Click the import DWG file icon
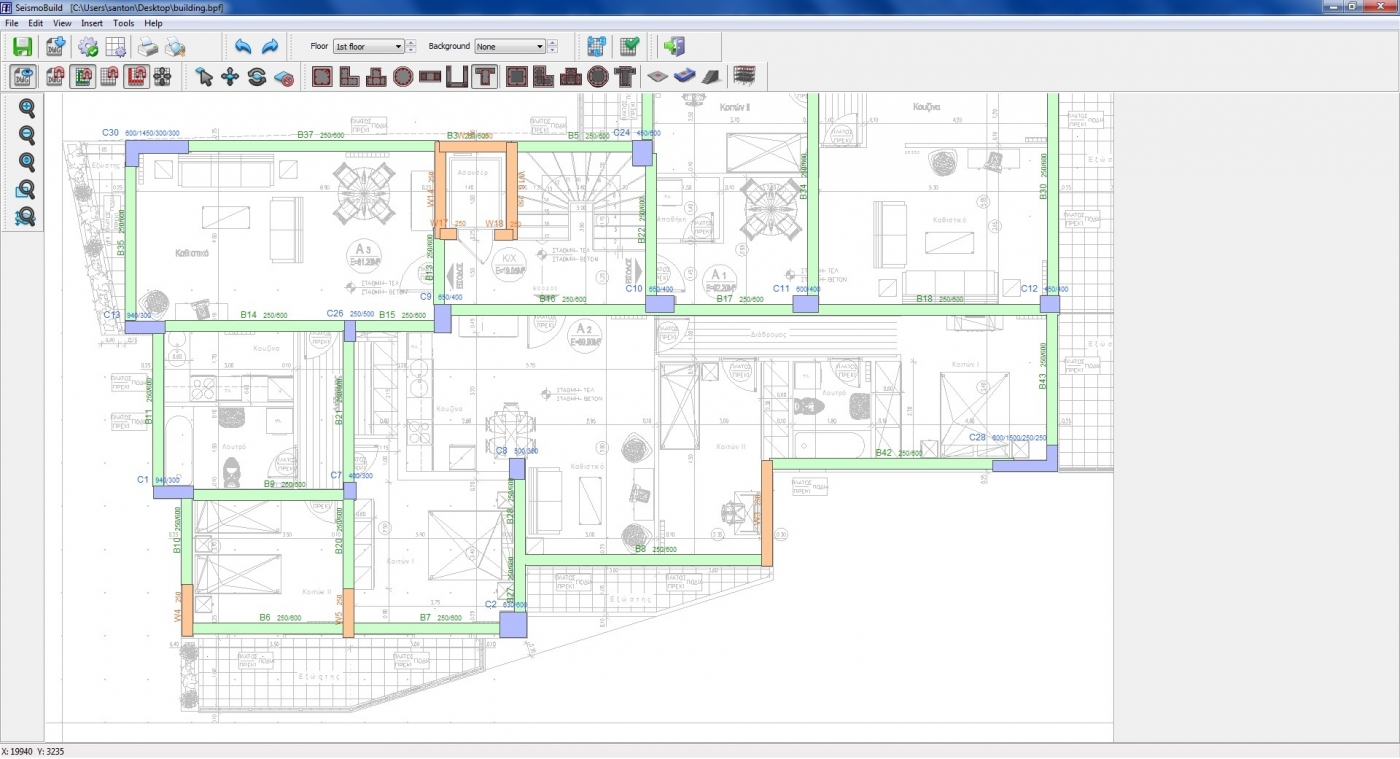This screenshot has width=1400, height=759. (55, 46)
